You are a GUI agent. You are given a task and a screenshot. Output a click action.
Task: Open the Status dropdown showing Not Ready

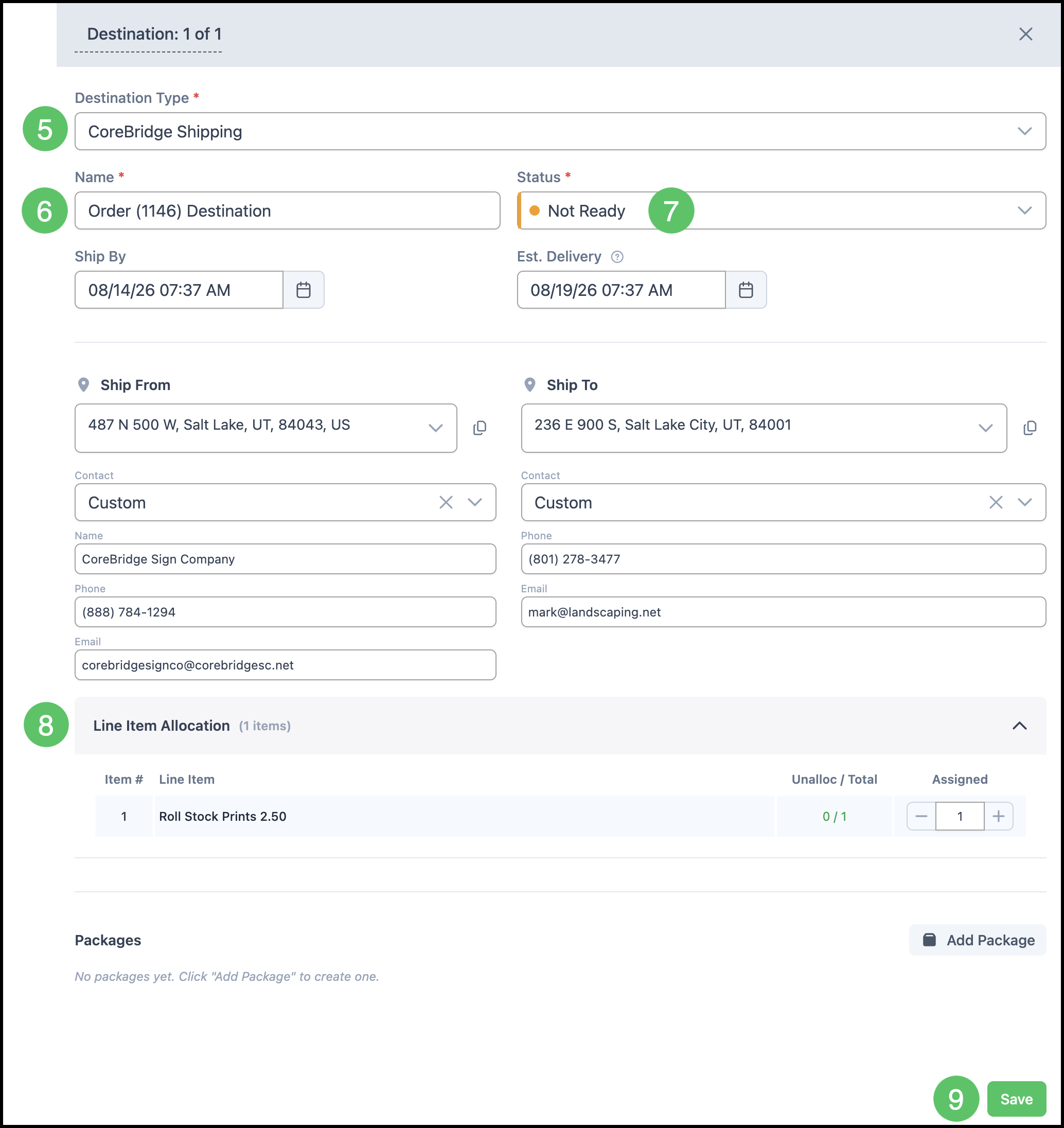[782, 210]
